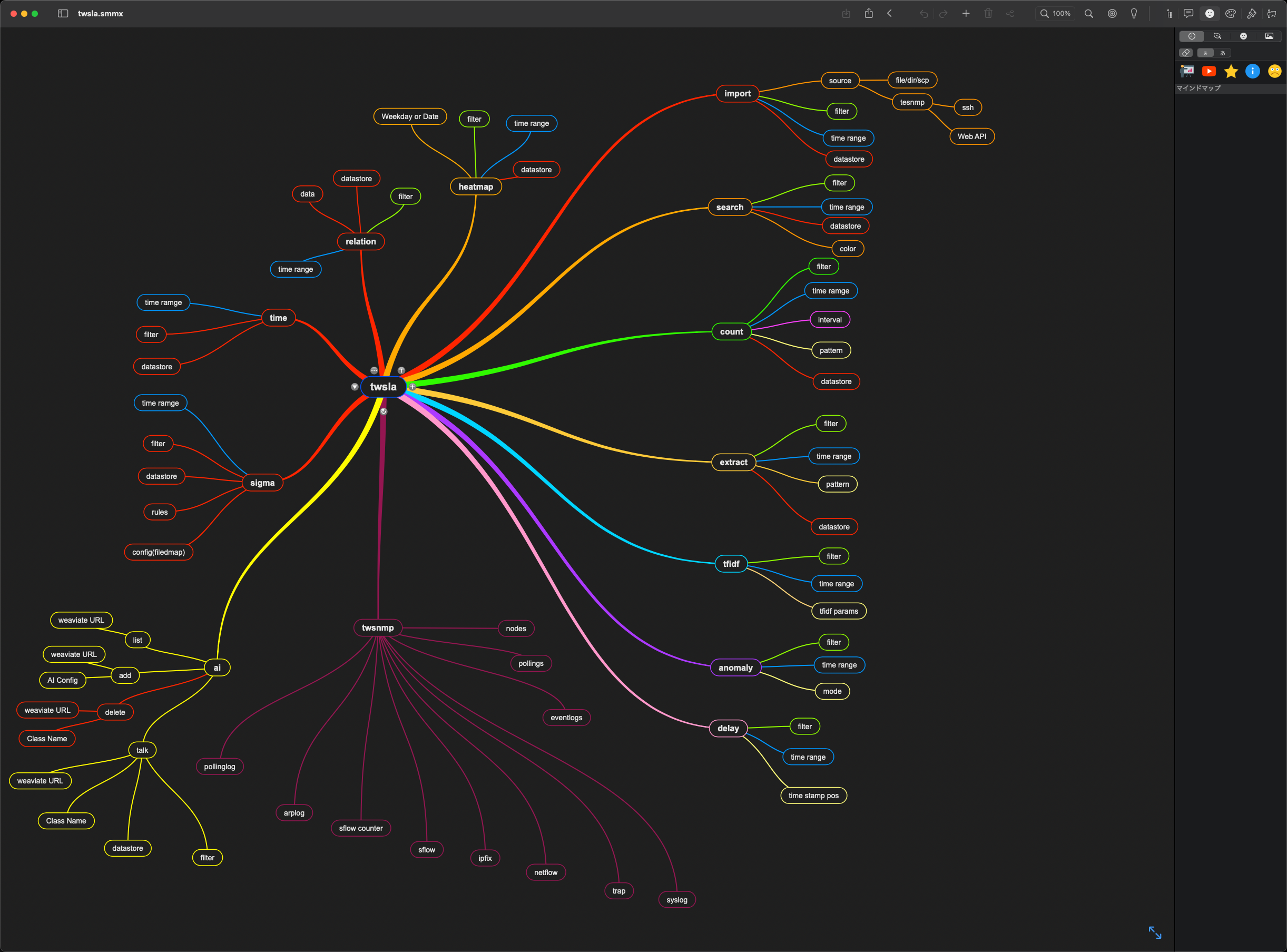1287x952 pixels.
Task: Add the yellow star sticker
Action: 1231,71
